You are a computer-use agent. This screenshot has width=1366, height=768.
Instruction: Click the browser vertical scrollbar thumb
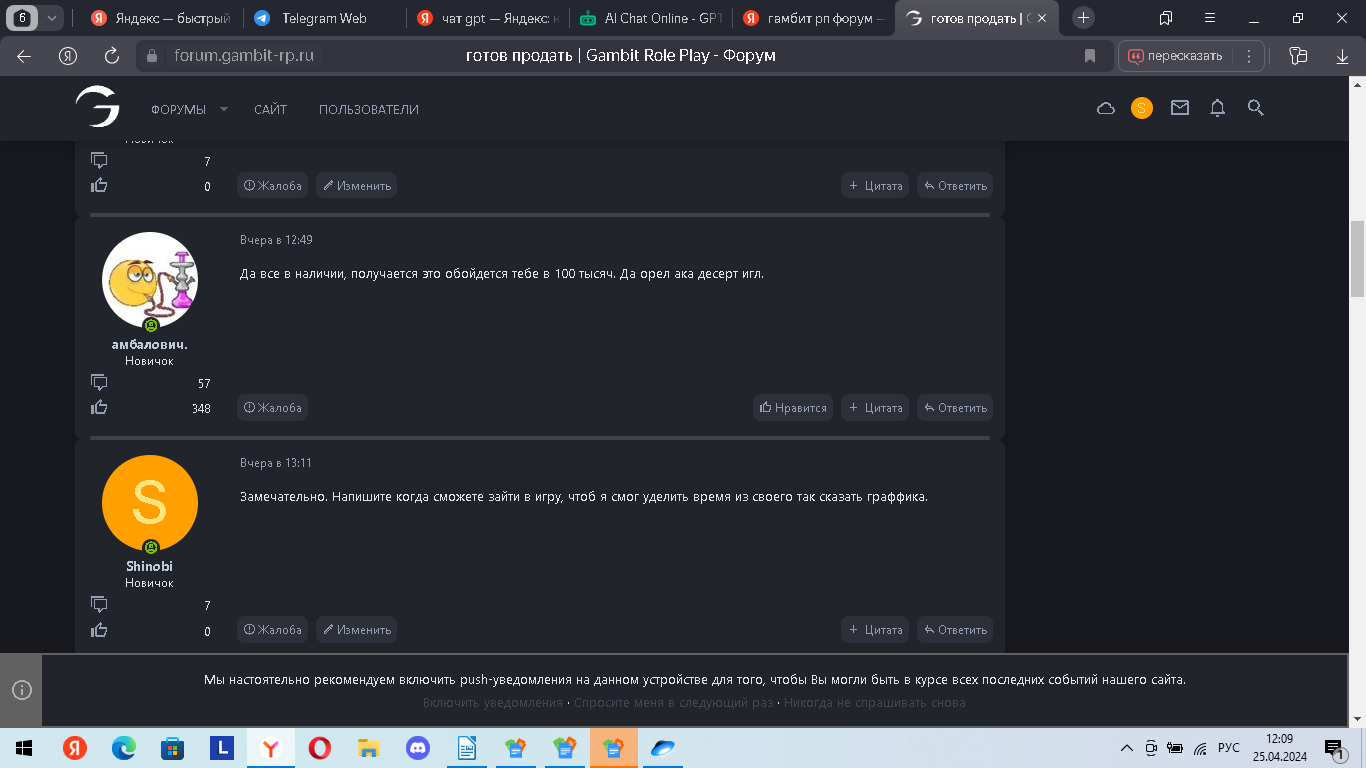[x=1357, y=258]
